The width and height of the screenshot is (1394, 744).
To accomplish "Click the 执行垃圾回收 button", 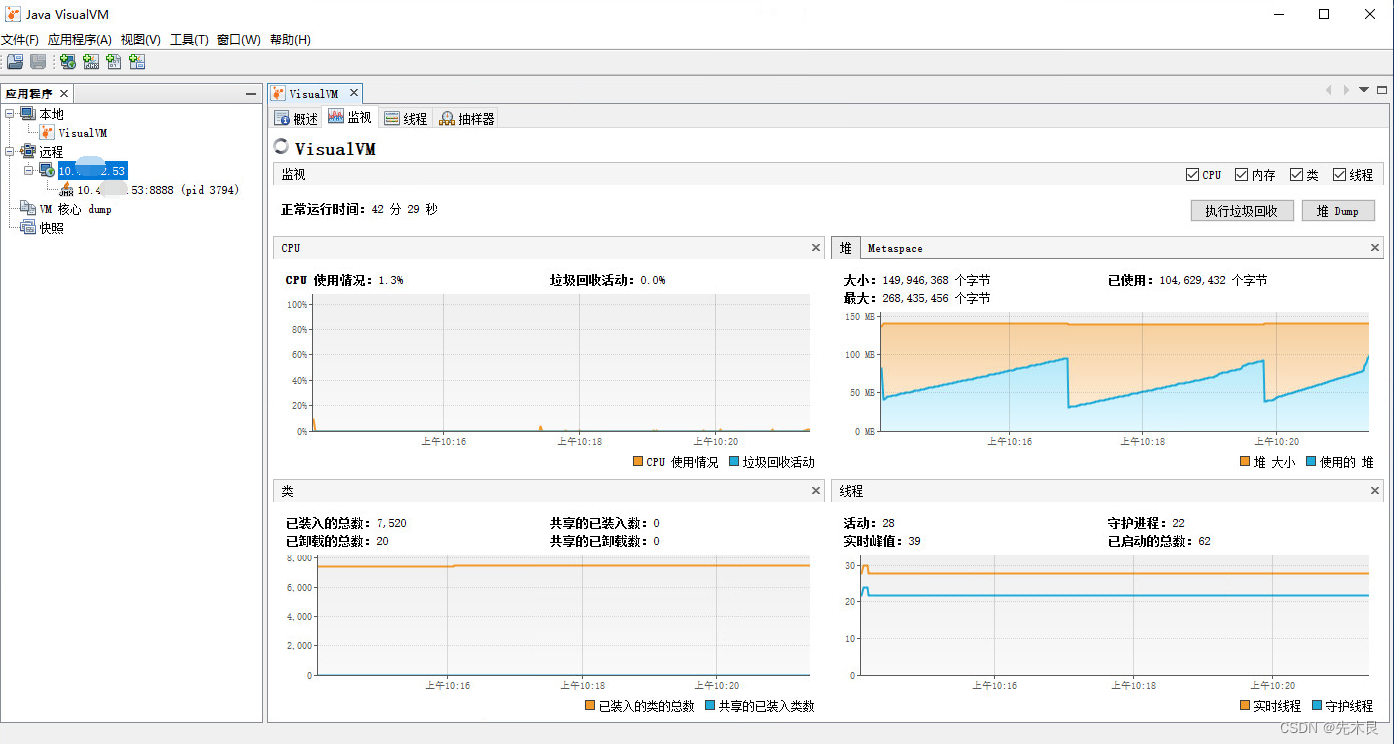I will pyautogui.click(x=1241, y=210).
